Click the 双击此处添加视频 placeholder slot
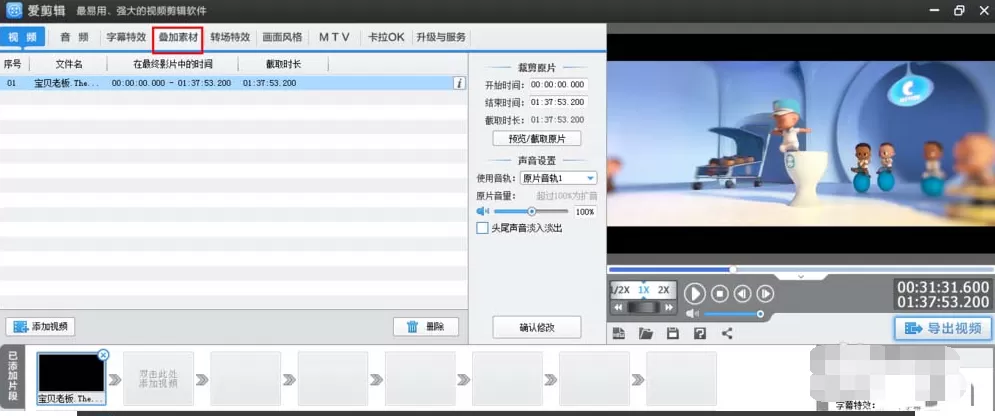Screen dimensions: 995x416 158,379
